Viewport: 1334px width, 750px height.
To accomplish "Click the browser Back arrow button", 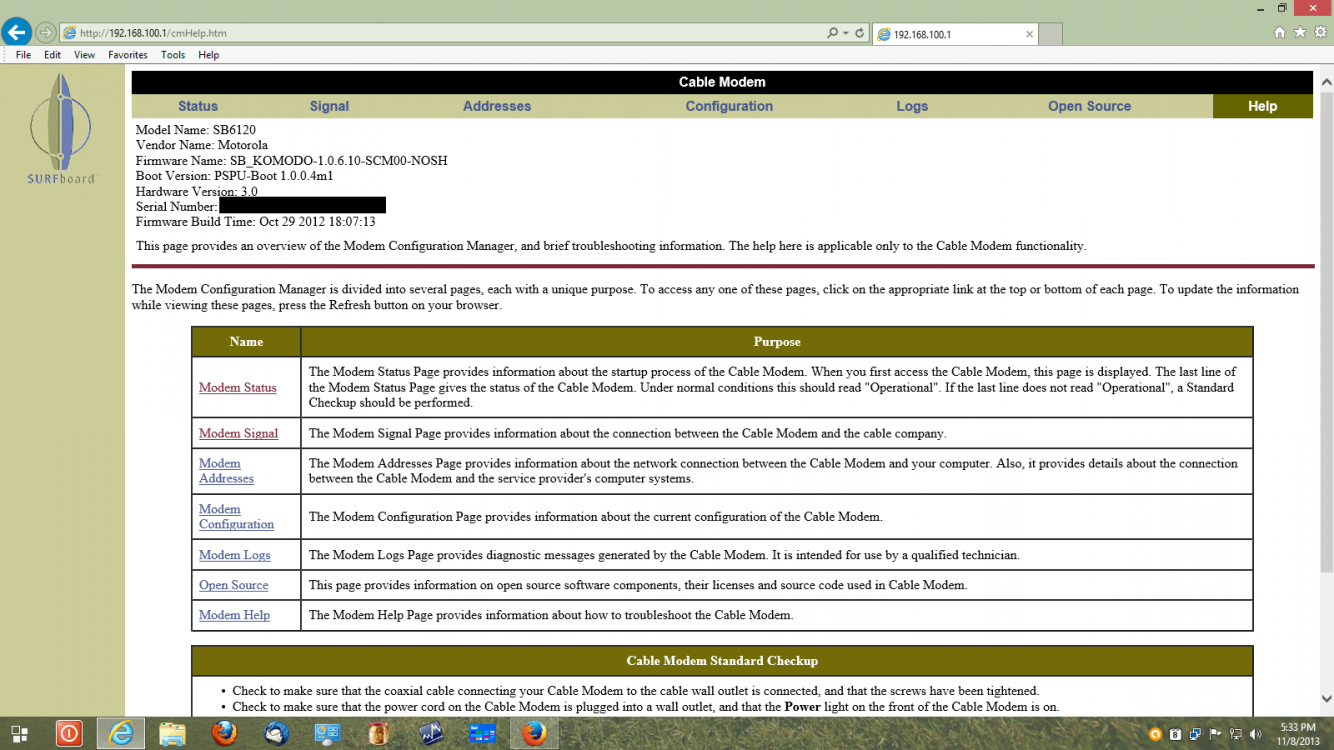I will pos(17,32).
